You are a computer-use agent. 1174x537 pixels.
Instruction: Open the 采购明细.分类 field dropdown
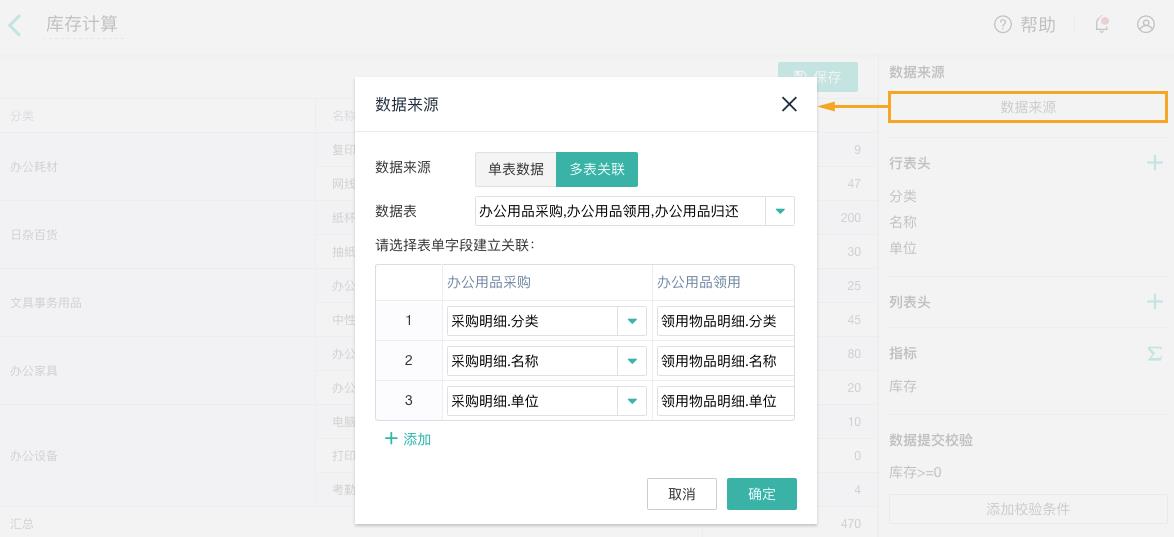(x=632, y=321)
